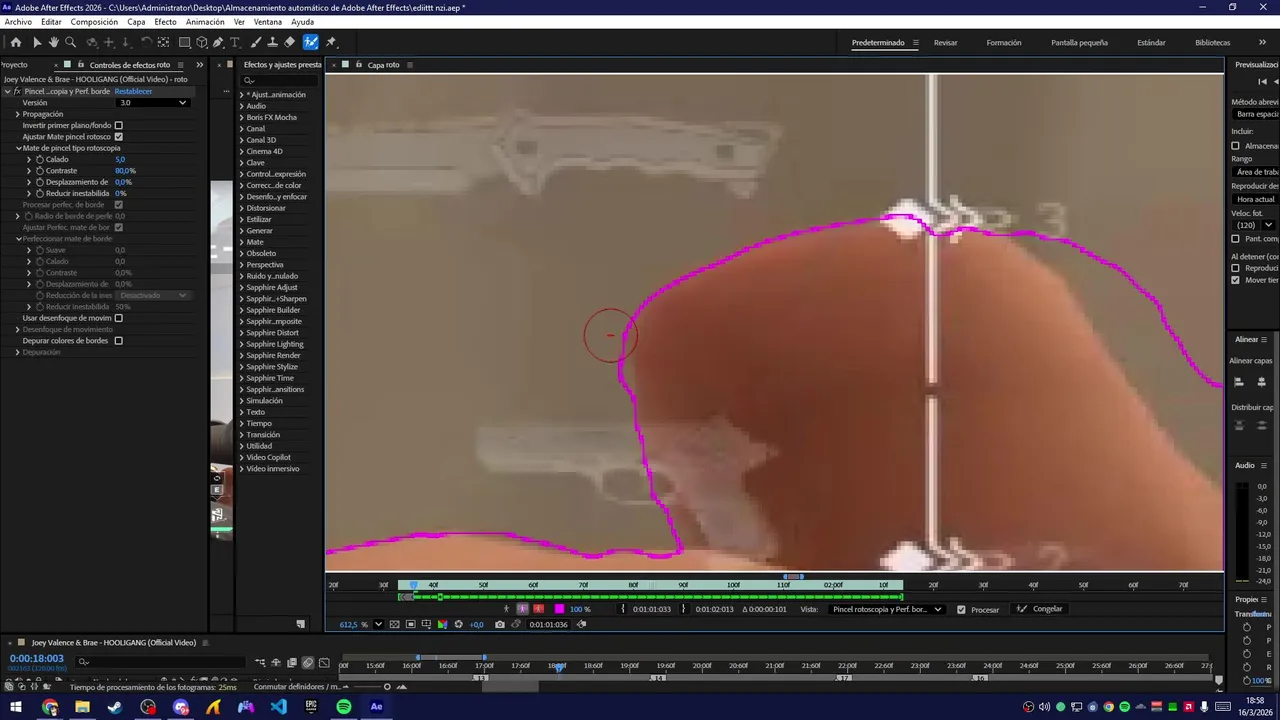
Task: Expand the Sapphire Lighting category
Action: [x=241, y=344]
